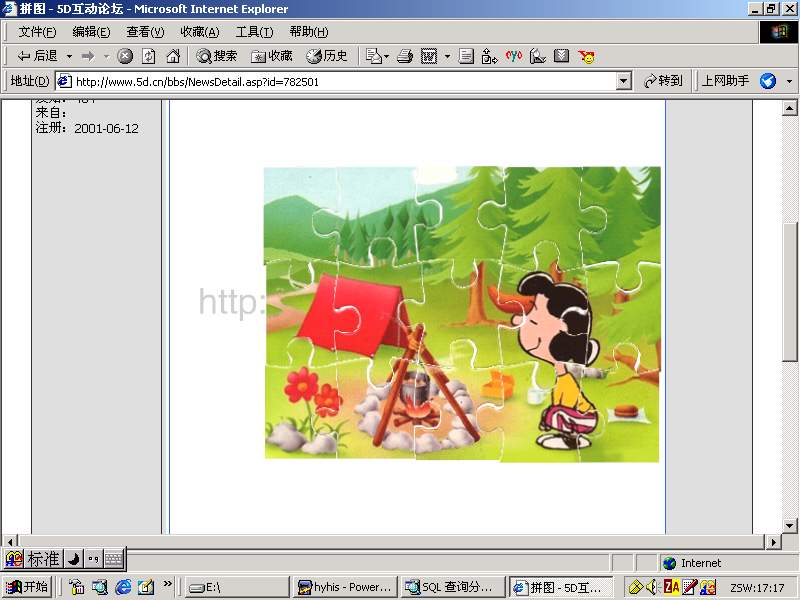This screenshot has height=600, width=800.
Task: Click the vertical scrollbar up arrow
Action: [x=789, y=108]
